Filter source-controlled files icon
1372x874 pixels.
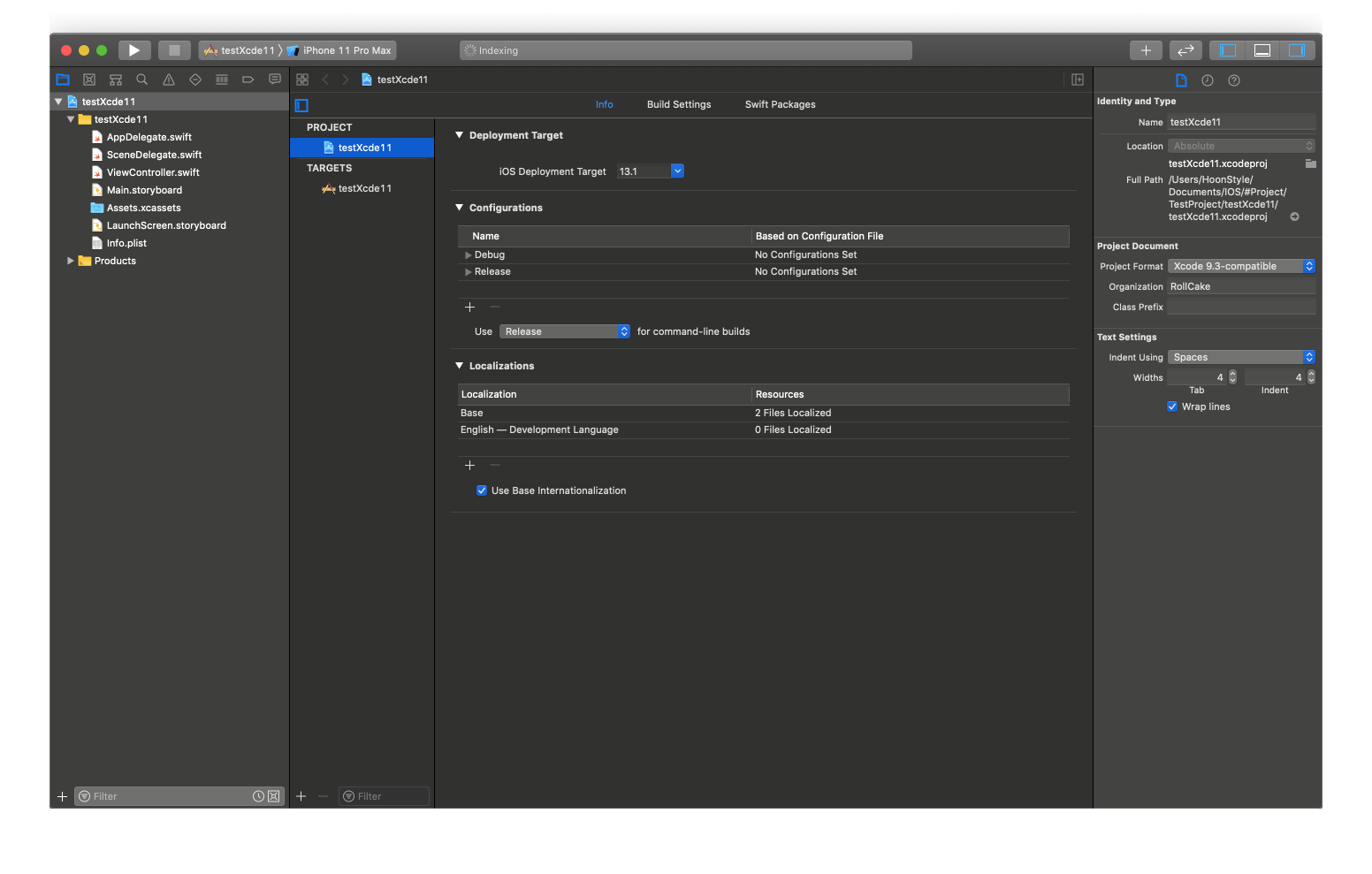[x=274, y=796]
